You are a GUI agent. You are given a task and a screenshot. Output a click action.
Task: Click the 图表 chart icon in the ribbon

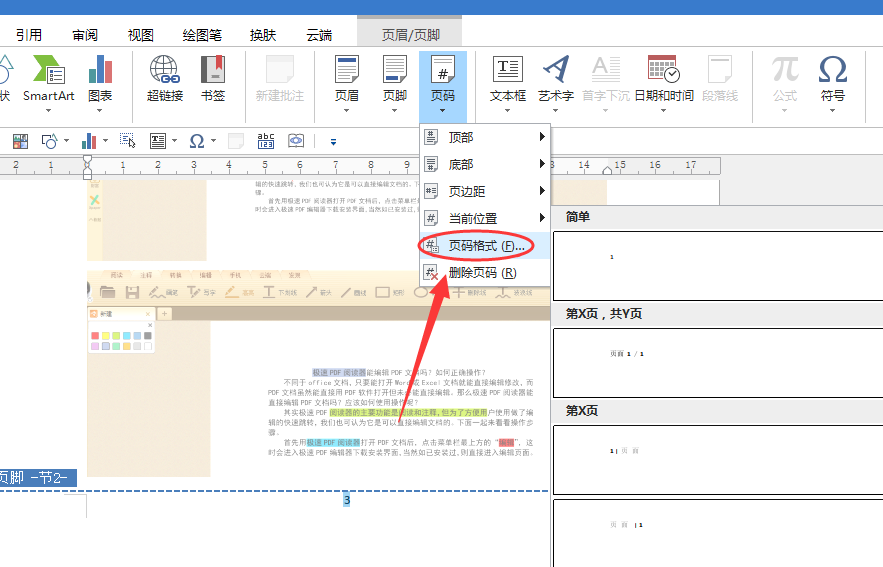[100, 69]
